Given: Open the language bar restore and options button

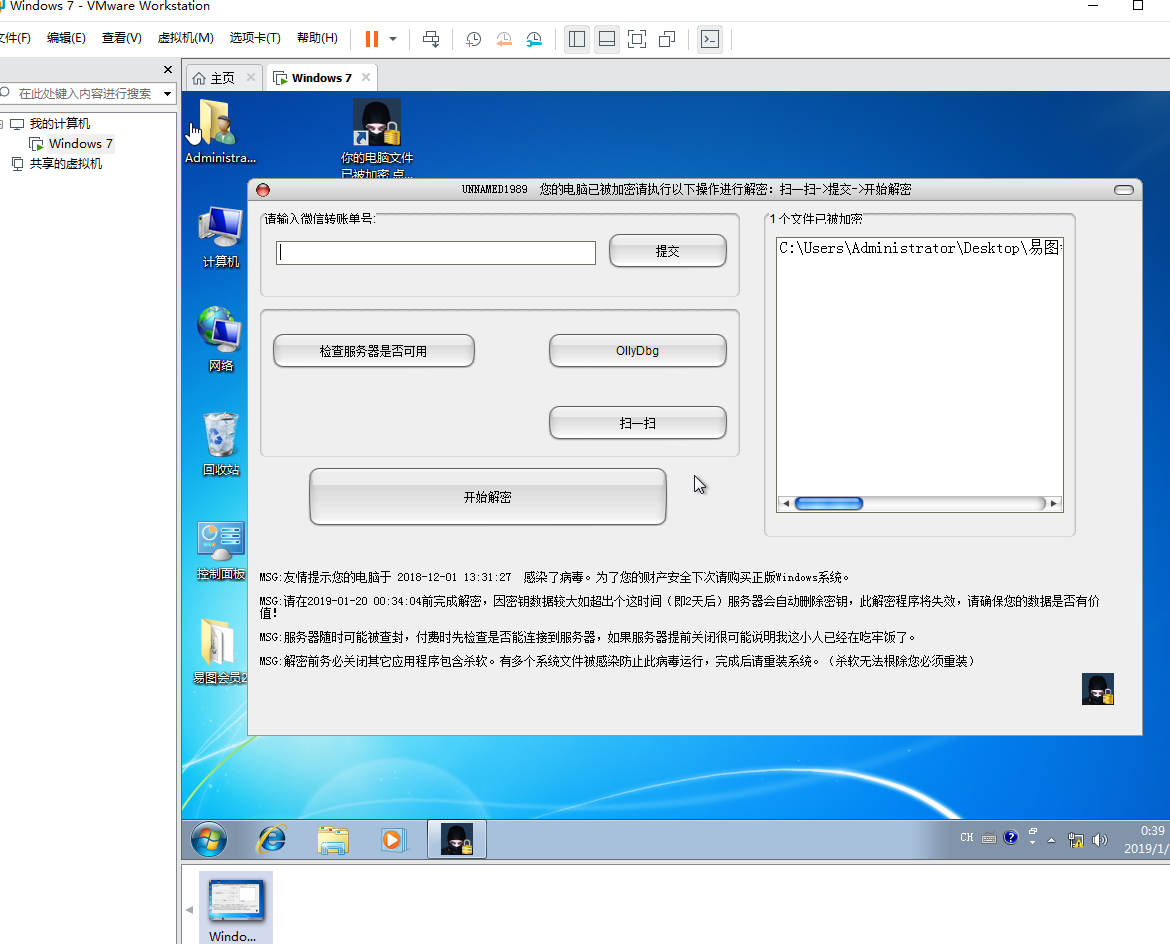Looking at the screenshot, I should 1033,836.
